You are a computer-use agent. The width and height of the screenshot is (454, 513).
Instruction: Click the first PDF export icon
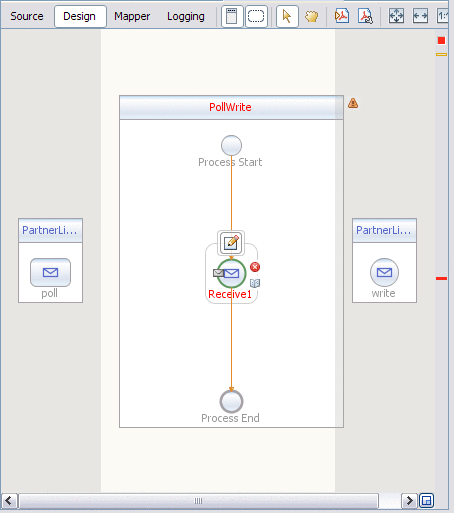tap(342, 16)
